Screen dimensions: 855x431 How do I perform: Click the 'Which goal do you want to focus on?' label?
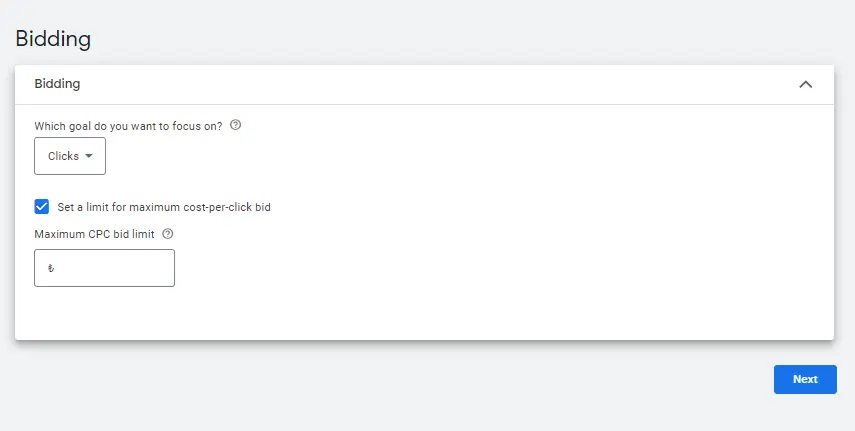(x=128, y=126)
